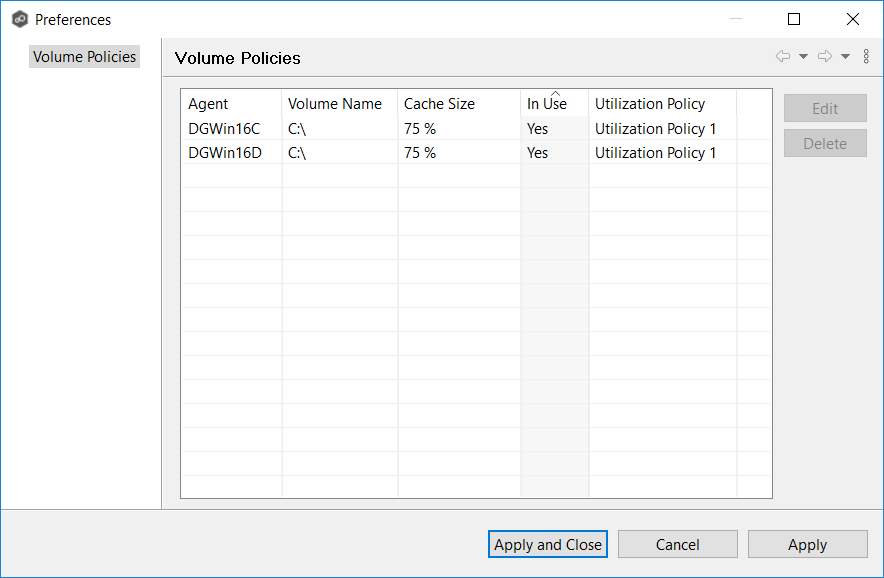Cancel the Preferences dialog

[677, 544]
